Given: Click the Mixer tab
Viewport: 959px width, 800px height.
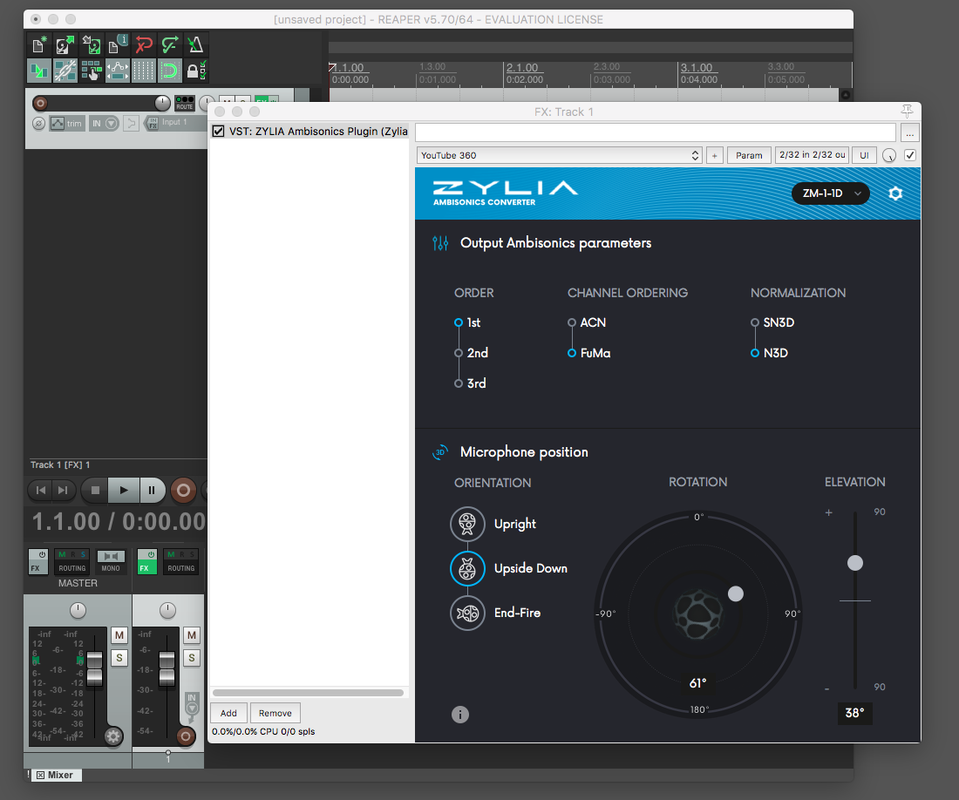Looking at the screenshot, I should (x=54, y=775).
